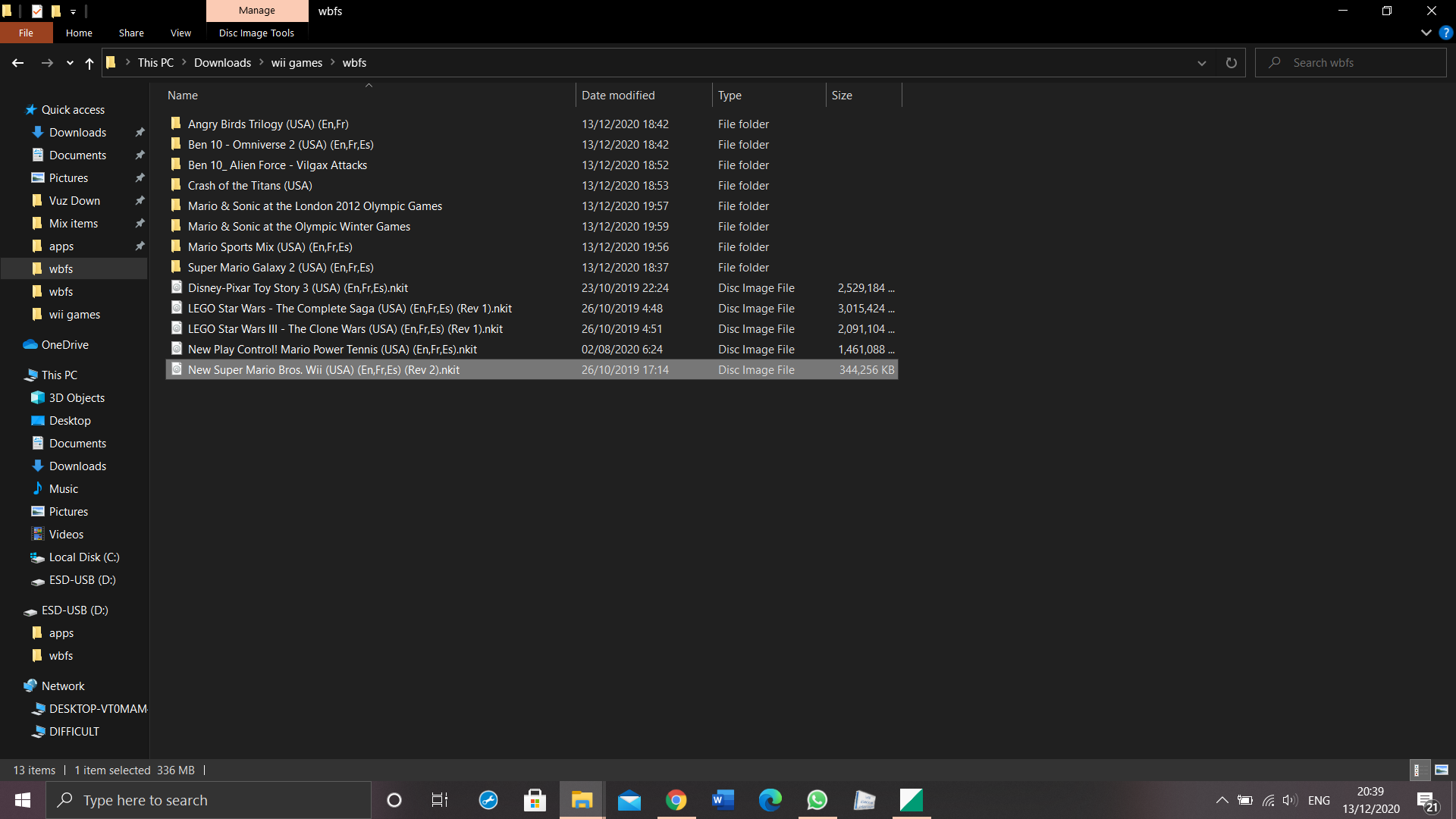
Task: Open the chevron after wii games in the address bar
Action: pos(333,62)
